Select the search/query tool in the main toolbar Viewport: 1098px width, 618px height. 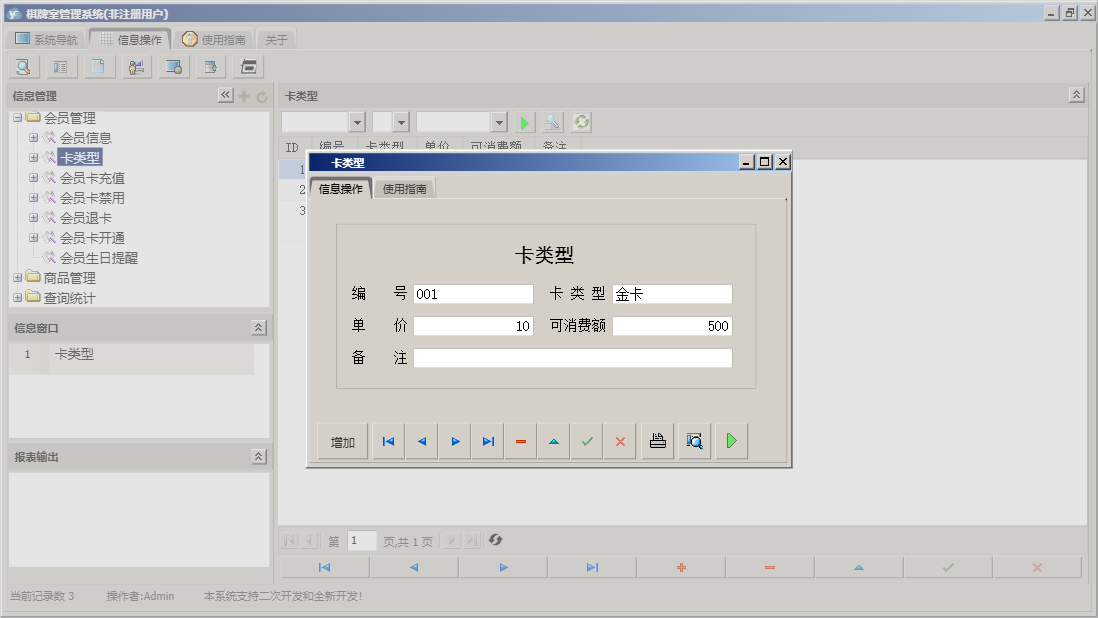click(x=23, y=66)
